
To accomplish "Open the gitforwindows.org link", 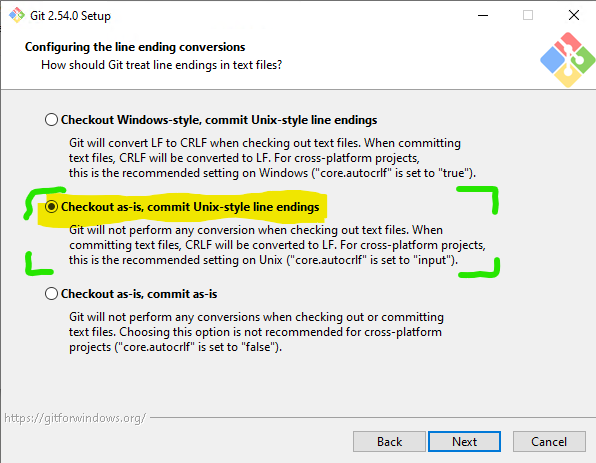I will point(75,418).
